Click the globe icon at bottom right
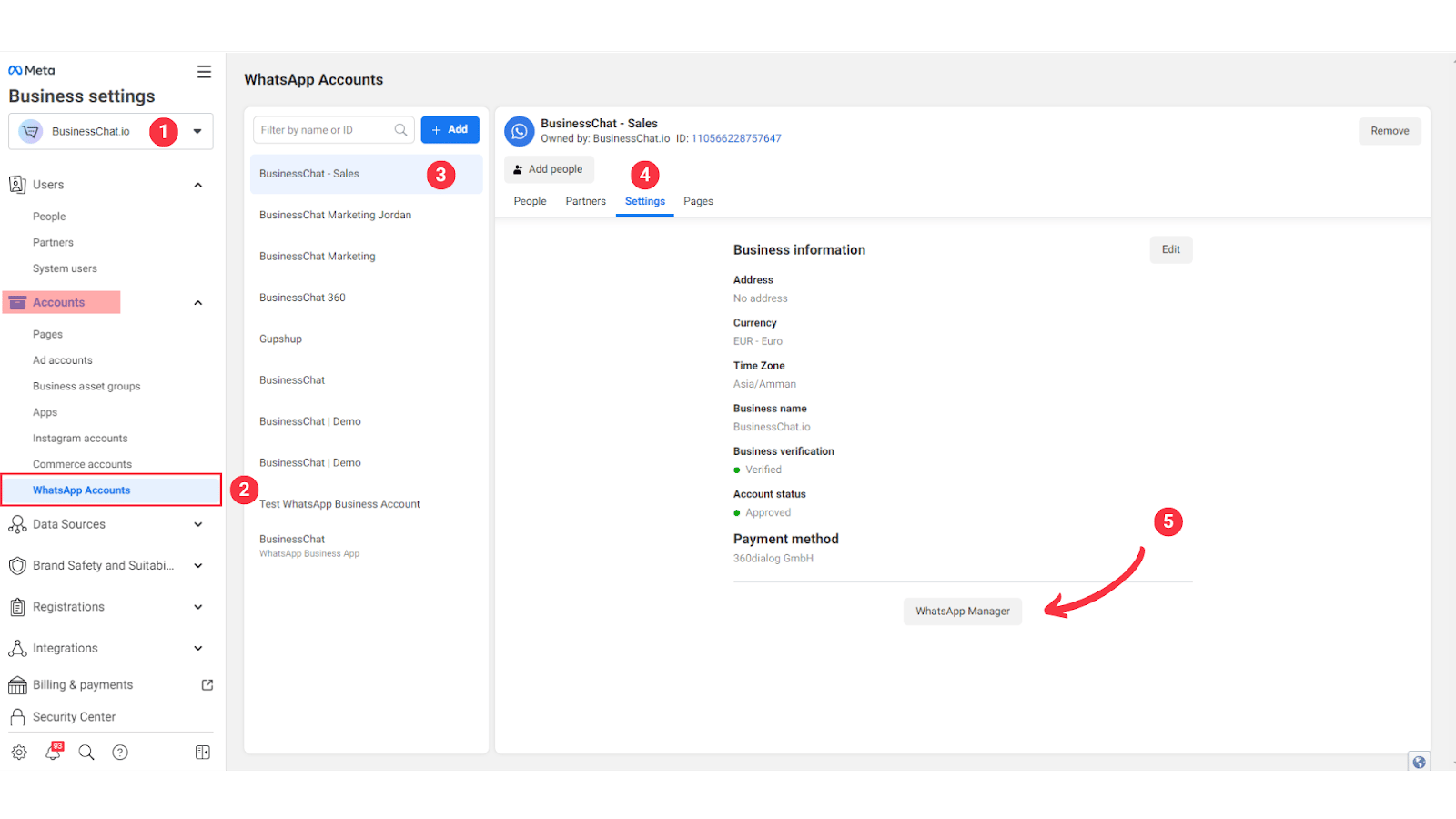This screenshot has width=1456, height=819. click(1419, 762)
